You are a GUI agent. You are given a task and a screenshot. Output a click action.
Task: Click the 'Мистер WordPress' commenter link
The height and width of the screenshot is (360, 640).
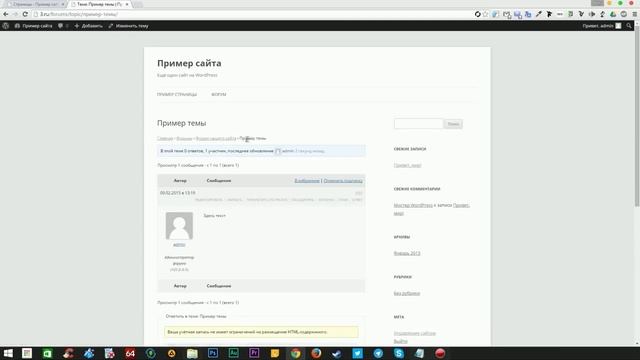pos(413,205)
